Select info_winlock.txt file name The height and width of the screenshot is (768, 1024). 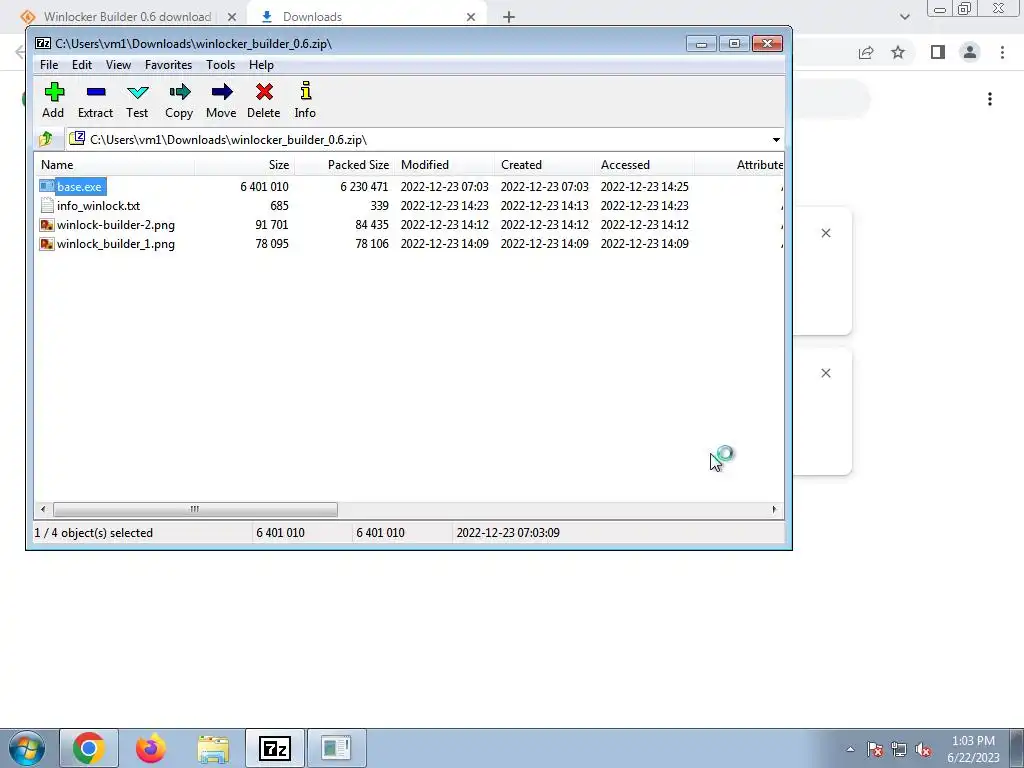[x=99, y=206]
